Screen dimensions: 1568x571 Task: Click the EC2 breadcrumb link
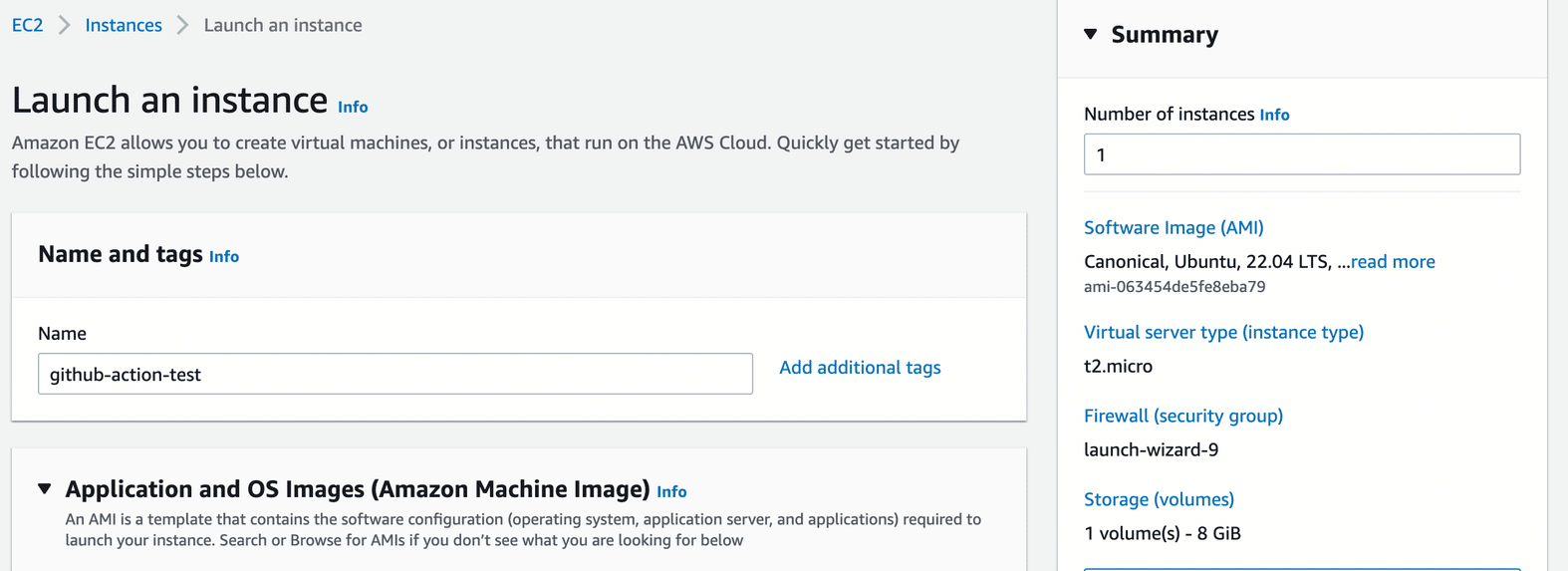click(27, 25)
